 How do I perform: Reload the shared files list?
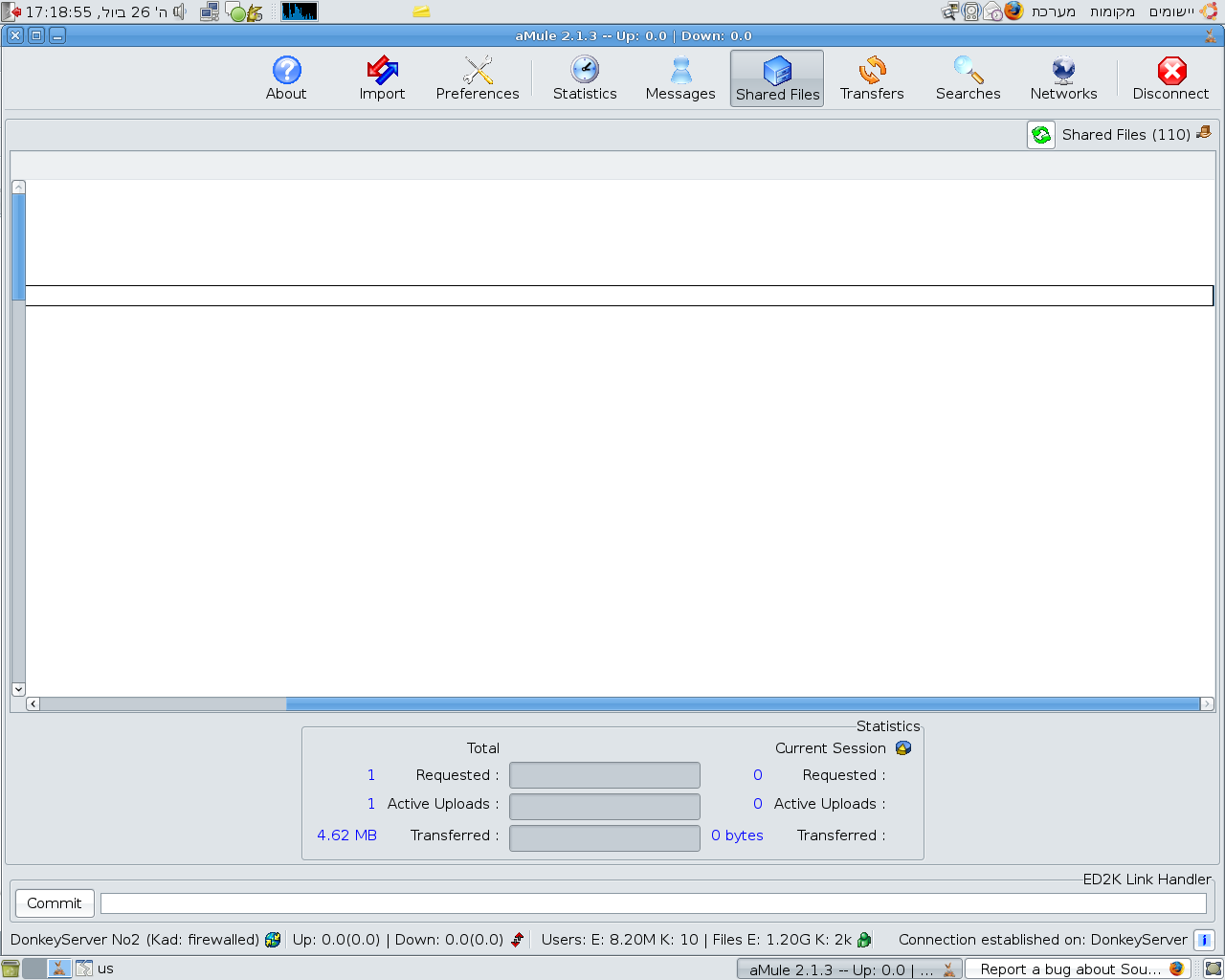click(1041, 135)
